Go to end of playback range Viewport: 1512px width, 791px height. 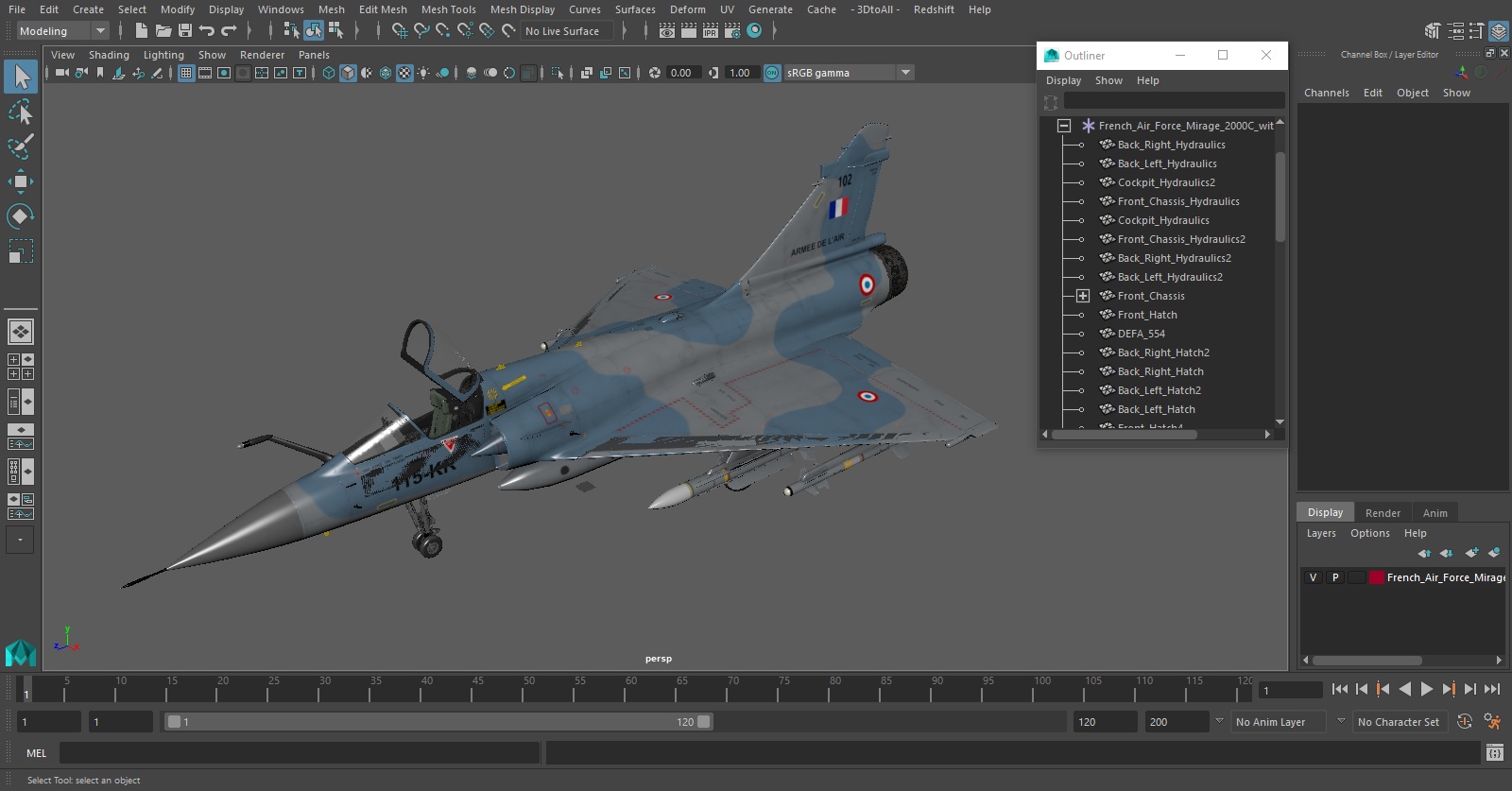point(1492,689)
